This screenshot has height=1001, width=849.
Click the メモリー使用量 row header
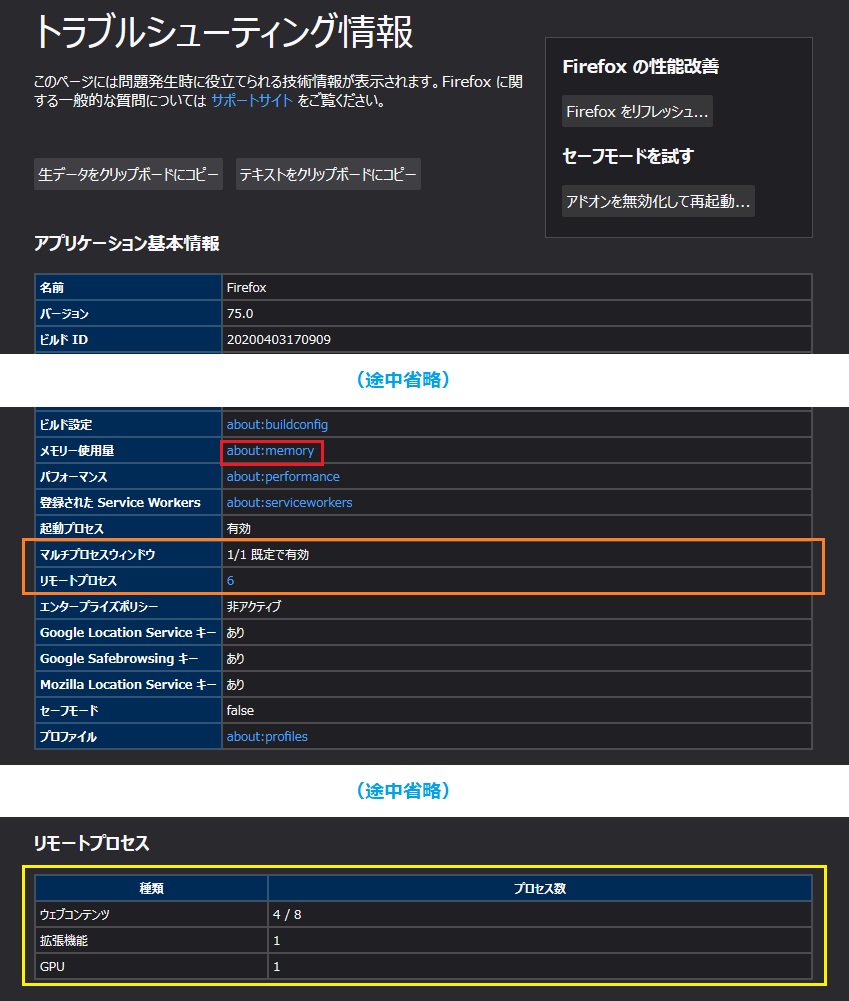[x=128, y=451]
